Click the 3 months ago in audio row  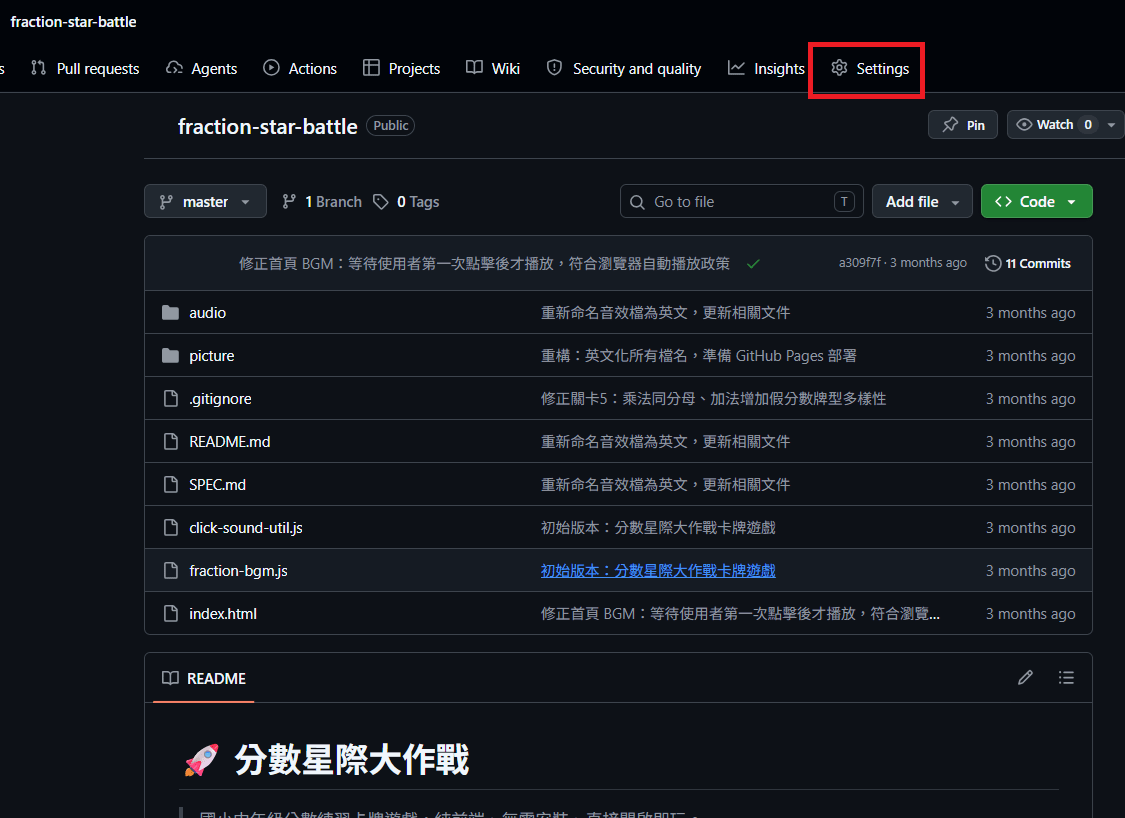tap(1030, 313)
